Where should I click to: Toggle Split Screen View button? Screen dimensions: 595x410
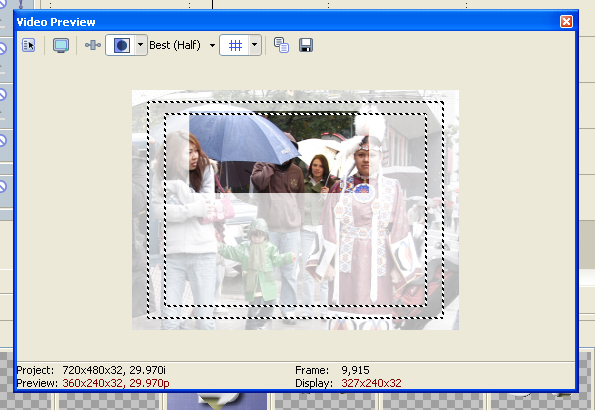pyautogui.click(x=121, y=45)
